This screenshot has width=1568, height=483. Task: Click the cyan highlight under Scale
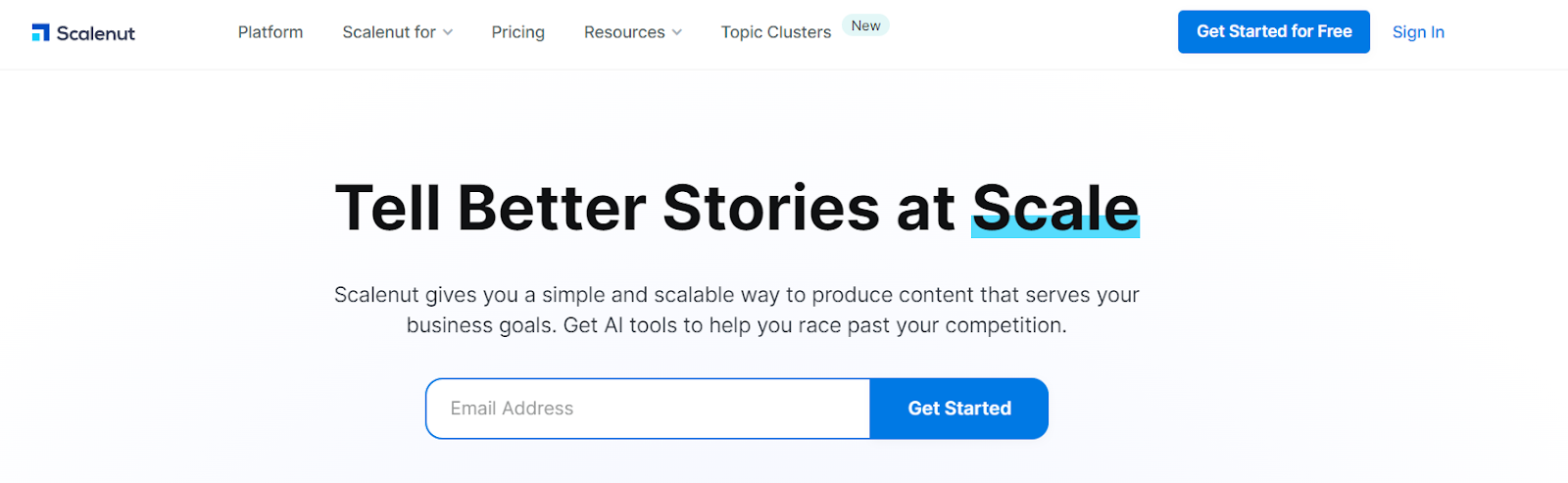click(x=1055, y=227)
